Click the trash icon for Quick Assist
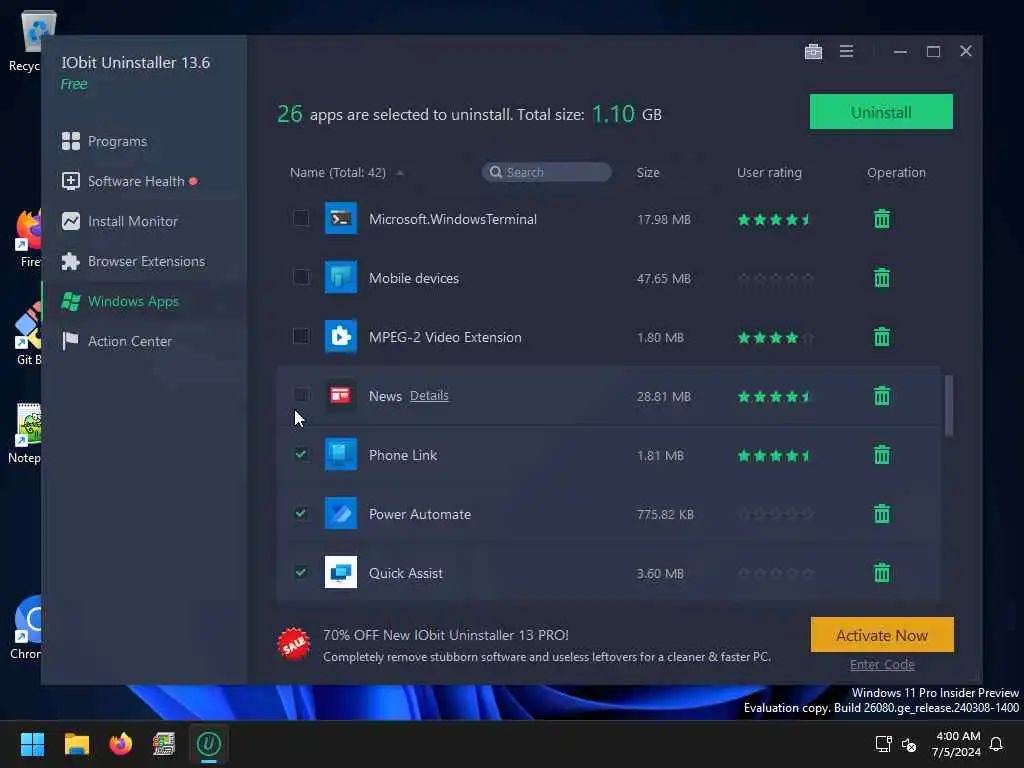Viewport: 1024px width, 768px height. [882, 573]
